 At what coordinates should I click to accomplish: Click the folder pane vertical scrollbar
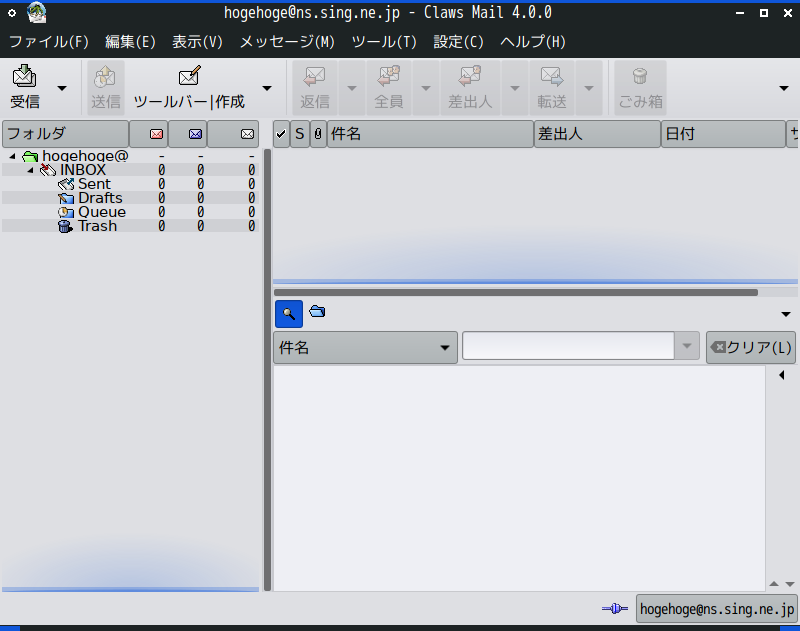point(267,370)
